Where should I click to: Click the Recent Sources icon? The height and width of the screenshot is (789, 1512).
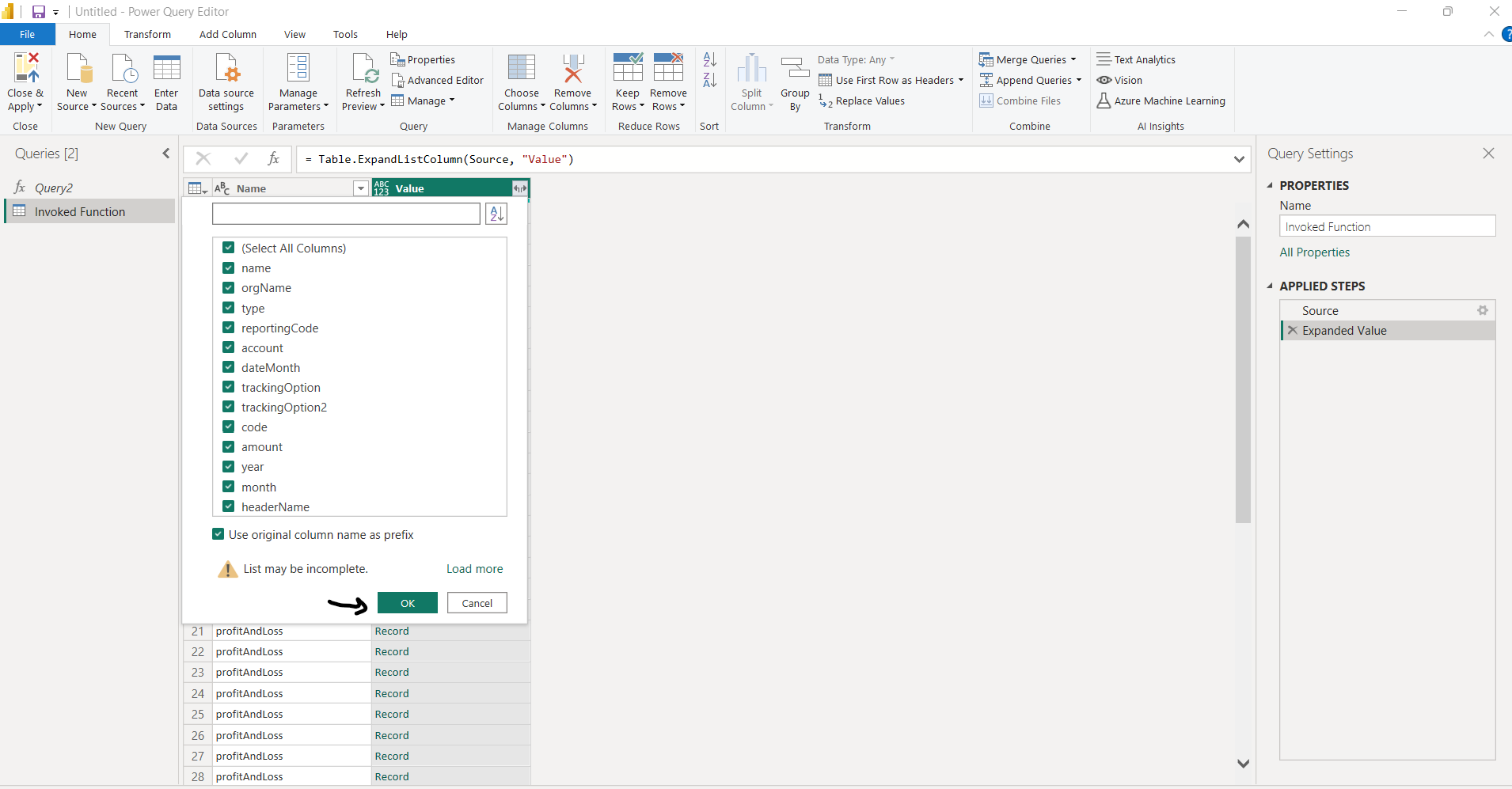(123, 69)
